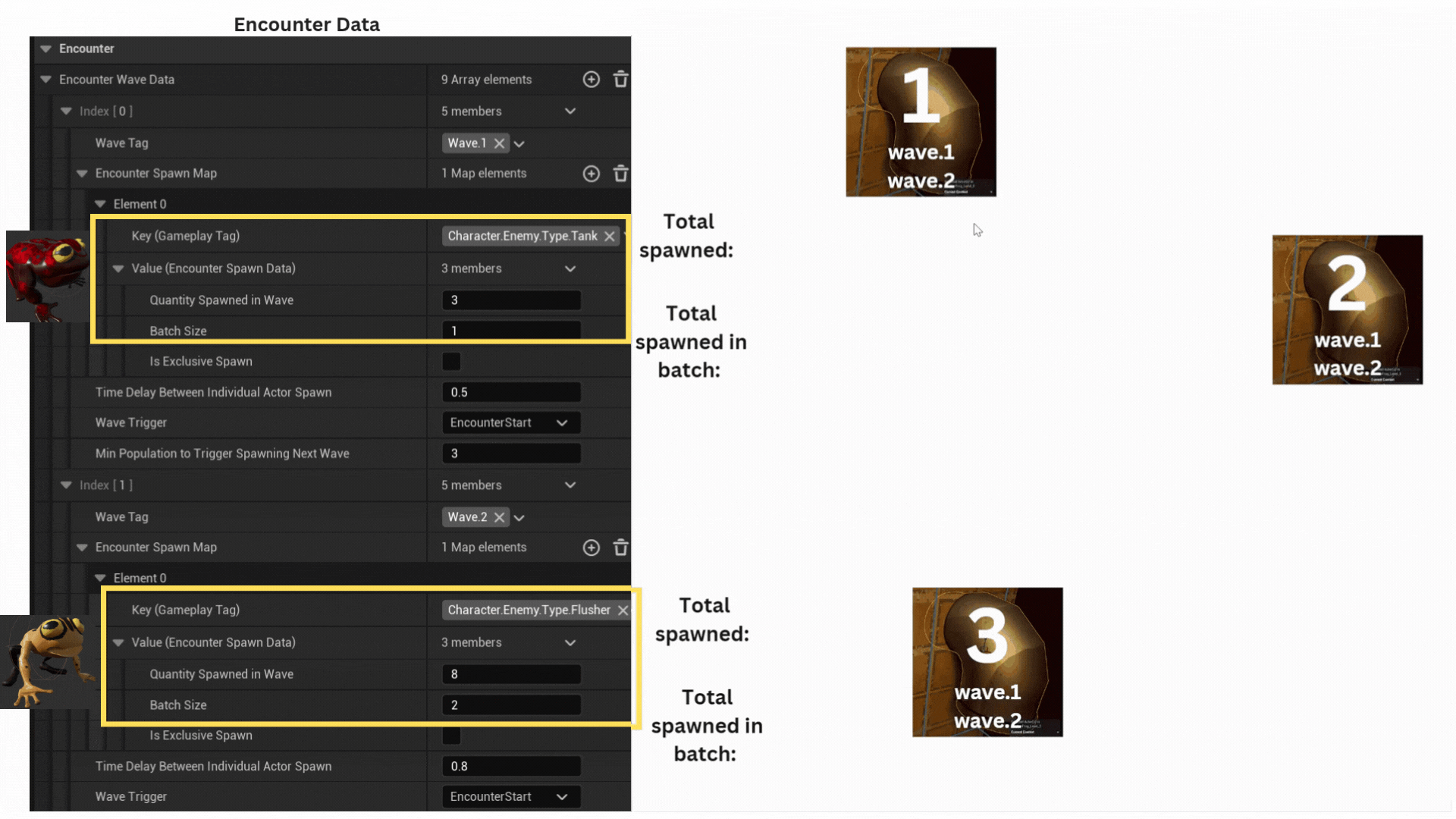The image size is (1456, 819).
Task: Add map element to Index 1 Spawn Map
Action: [x=591, y=548]
